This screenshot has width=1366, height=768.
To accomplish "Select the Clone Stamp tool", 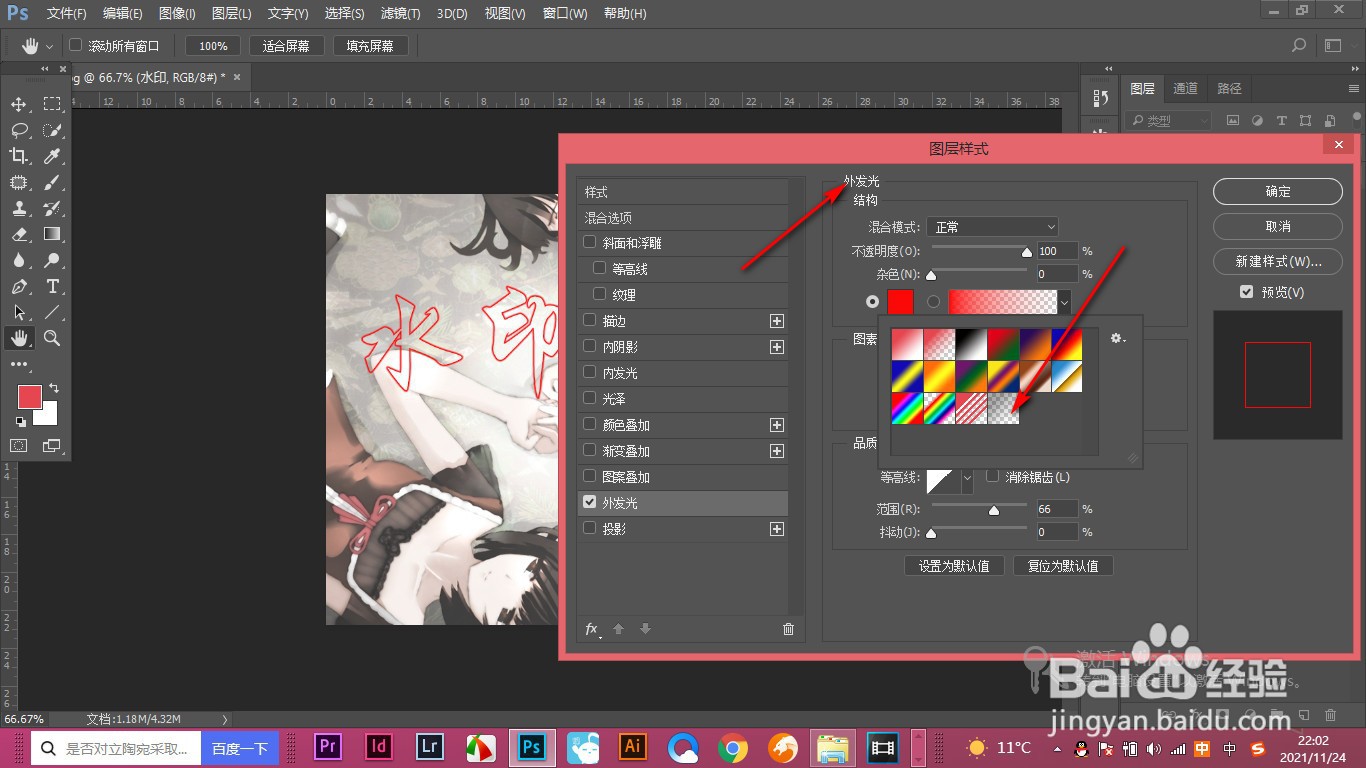I will click(x=19, y=208).
